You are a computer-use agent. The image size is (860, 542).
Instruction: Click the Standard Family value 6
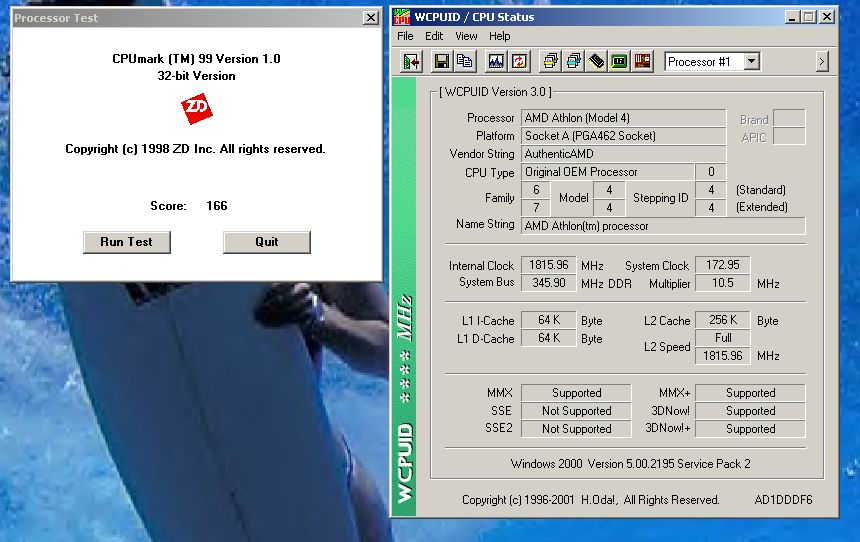tap(536, 190)
